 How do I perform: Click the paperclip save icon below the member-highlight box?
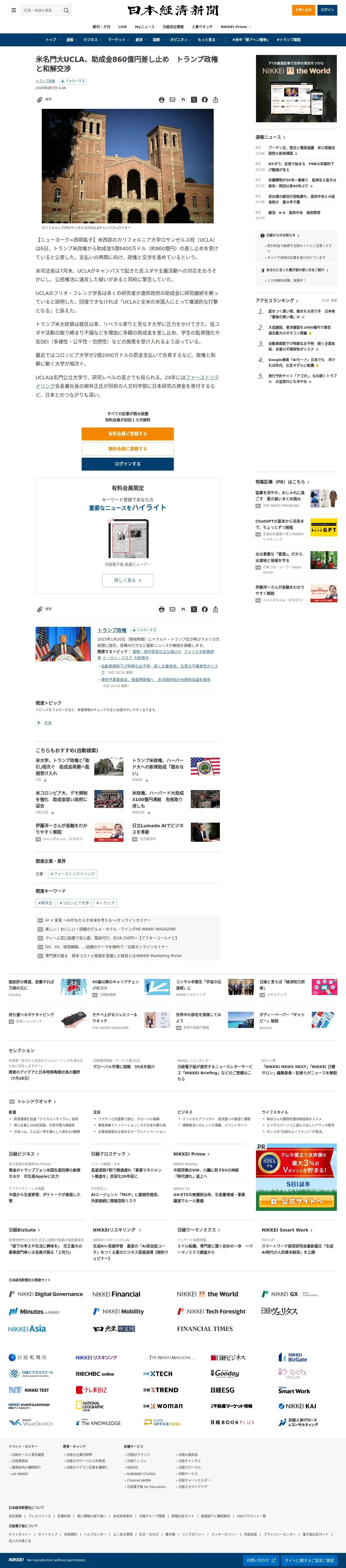(40, 609)
